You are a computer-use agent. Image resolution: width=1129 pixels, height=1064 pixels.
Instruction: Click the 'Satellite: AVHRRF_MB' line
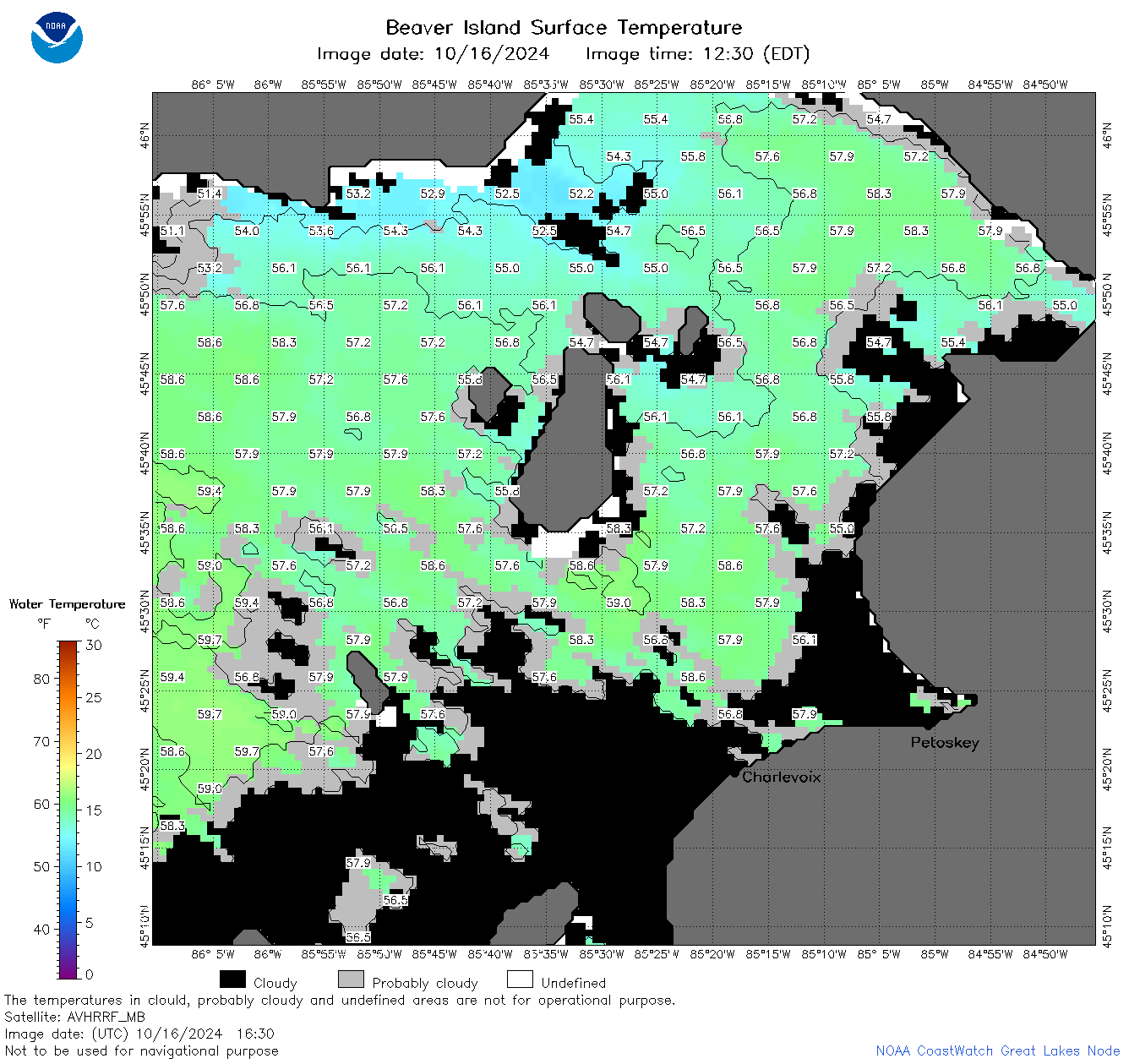pos(74,1017)
